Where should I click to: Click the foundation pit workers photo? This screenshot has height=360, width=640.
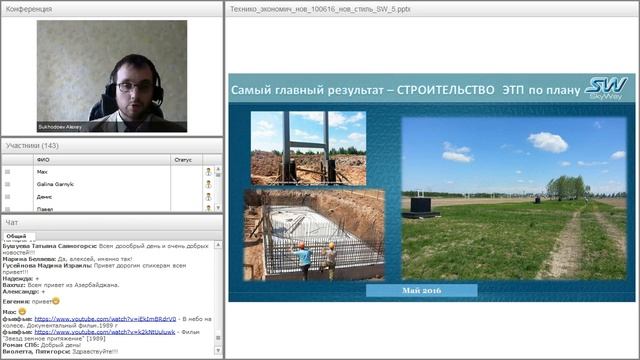pos(314,235)
